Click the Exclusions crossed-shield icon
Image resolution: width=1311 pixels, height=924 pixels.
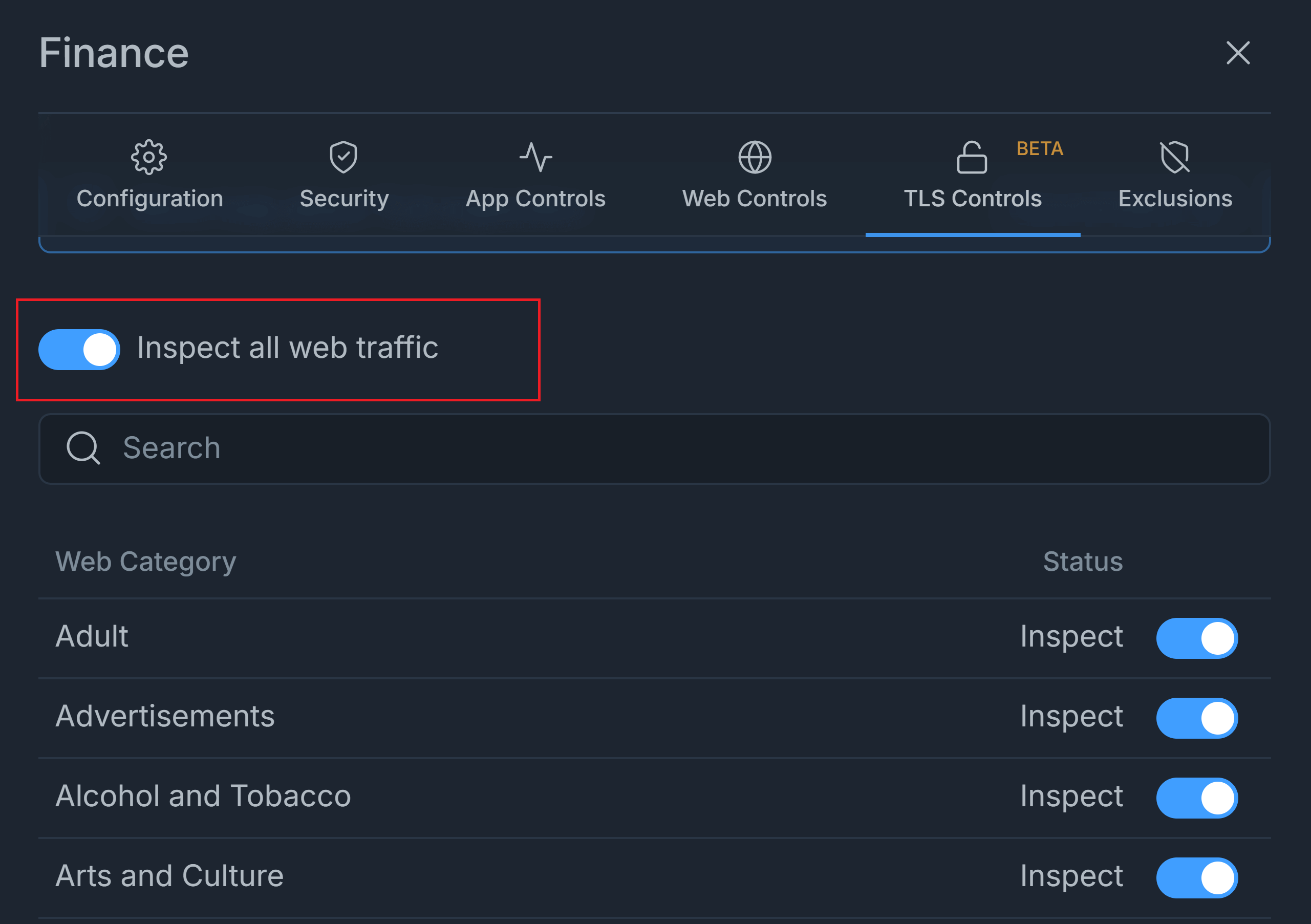(x=1174, y=157)
